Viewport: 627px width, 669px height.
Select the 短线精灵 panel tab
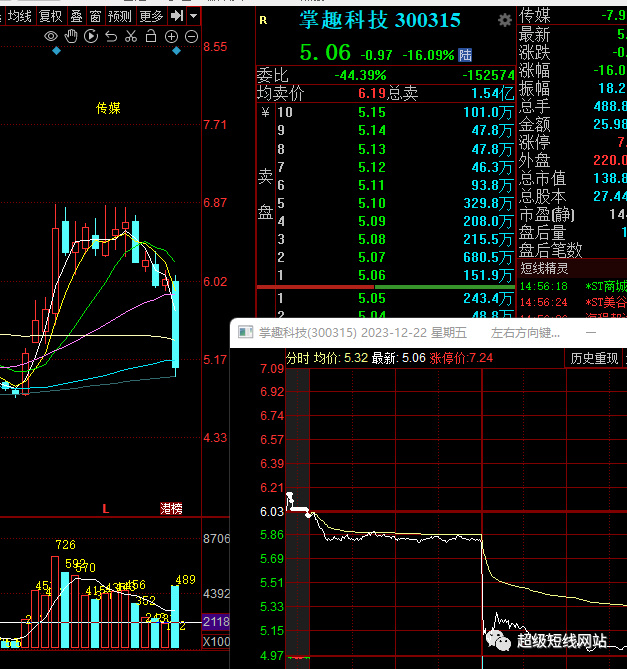coord(544,268)
